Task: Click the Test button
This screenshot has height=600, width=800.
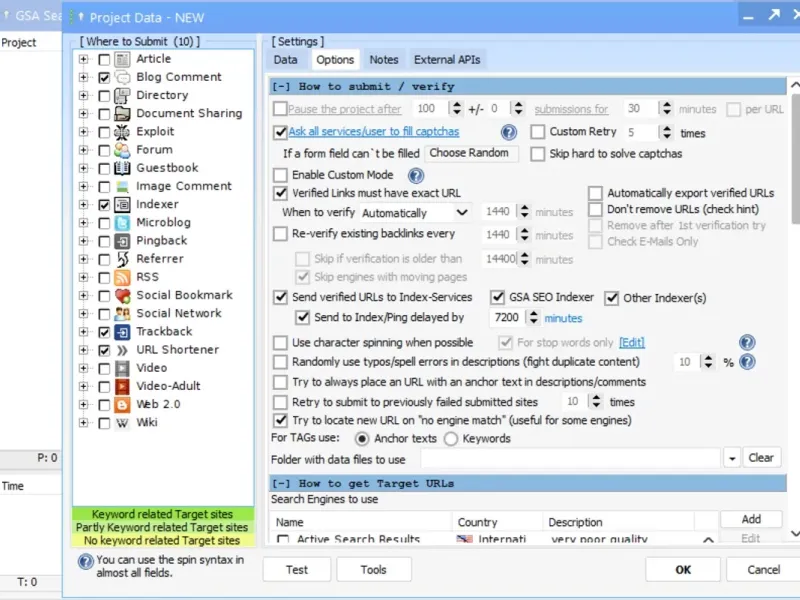Action: pyautogui.click(x=297, y=569)
